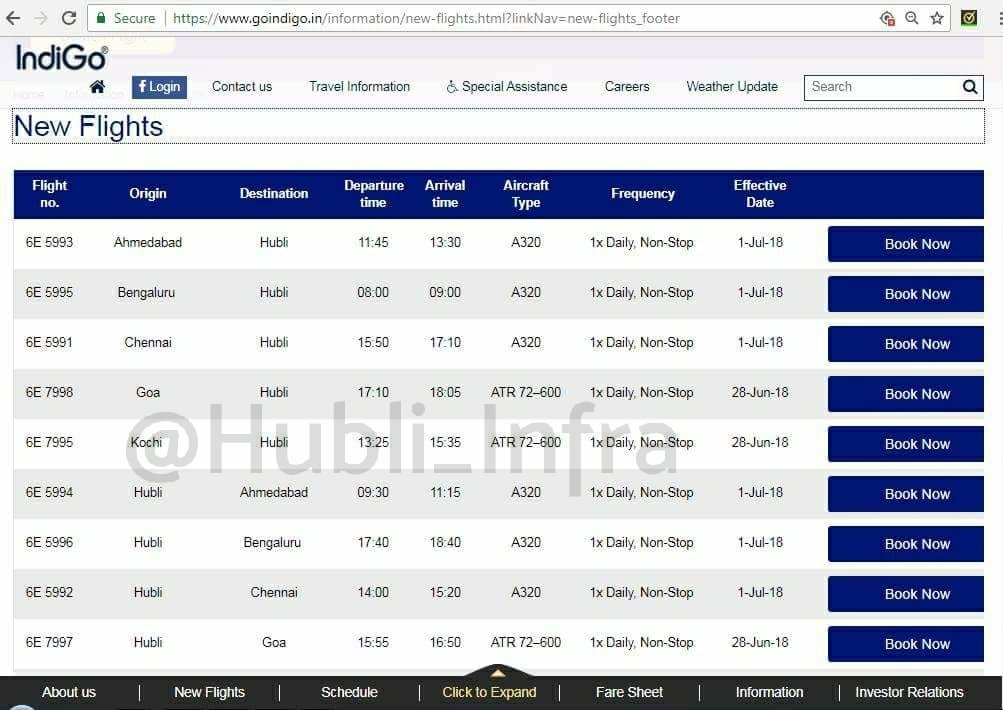Select the Ahmedabad origin cell
1003x710 pixels.
pos(148,242)
